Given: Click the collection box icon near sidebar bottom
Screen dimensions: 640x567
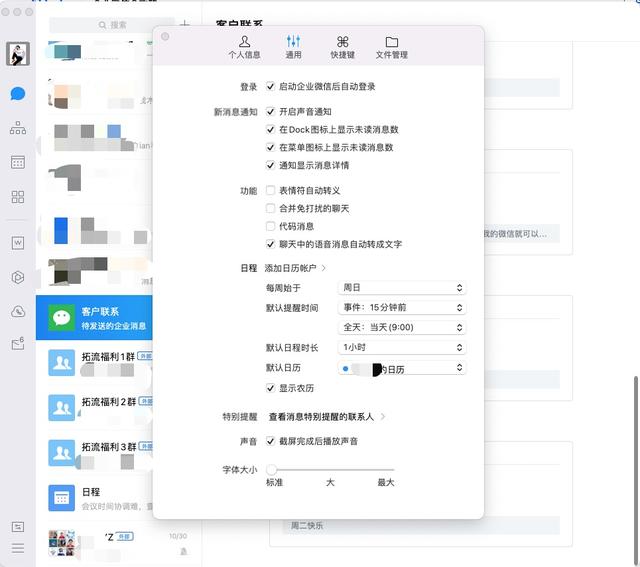Looking at the screenshot, I should (18, 527).
